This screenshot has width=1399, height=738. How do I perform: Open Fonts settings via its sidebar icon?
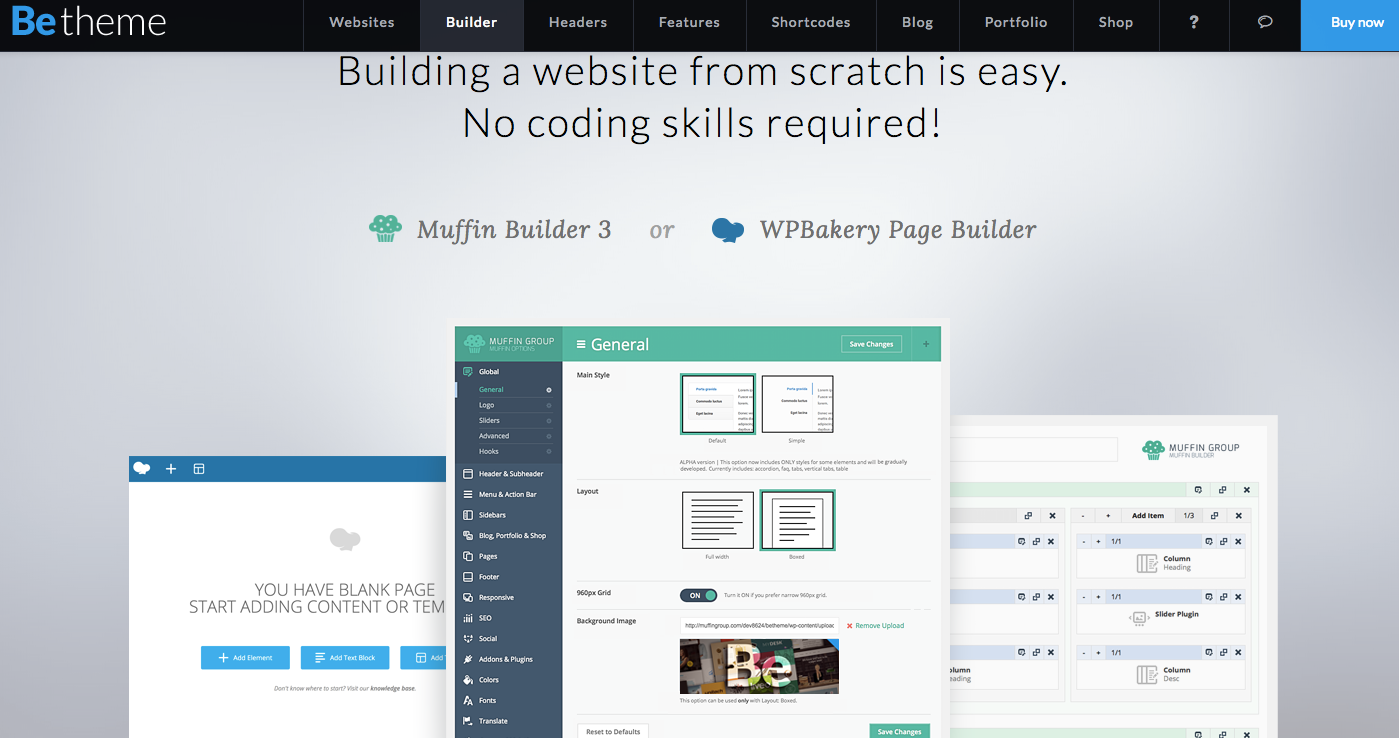click(x=468, y=700)
